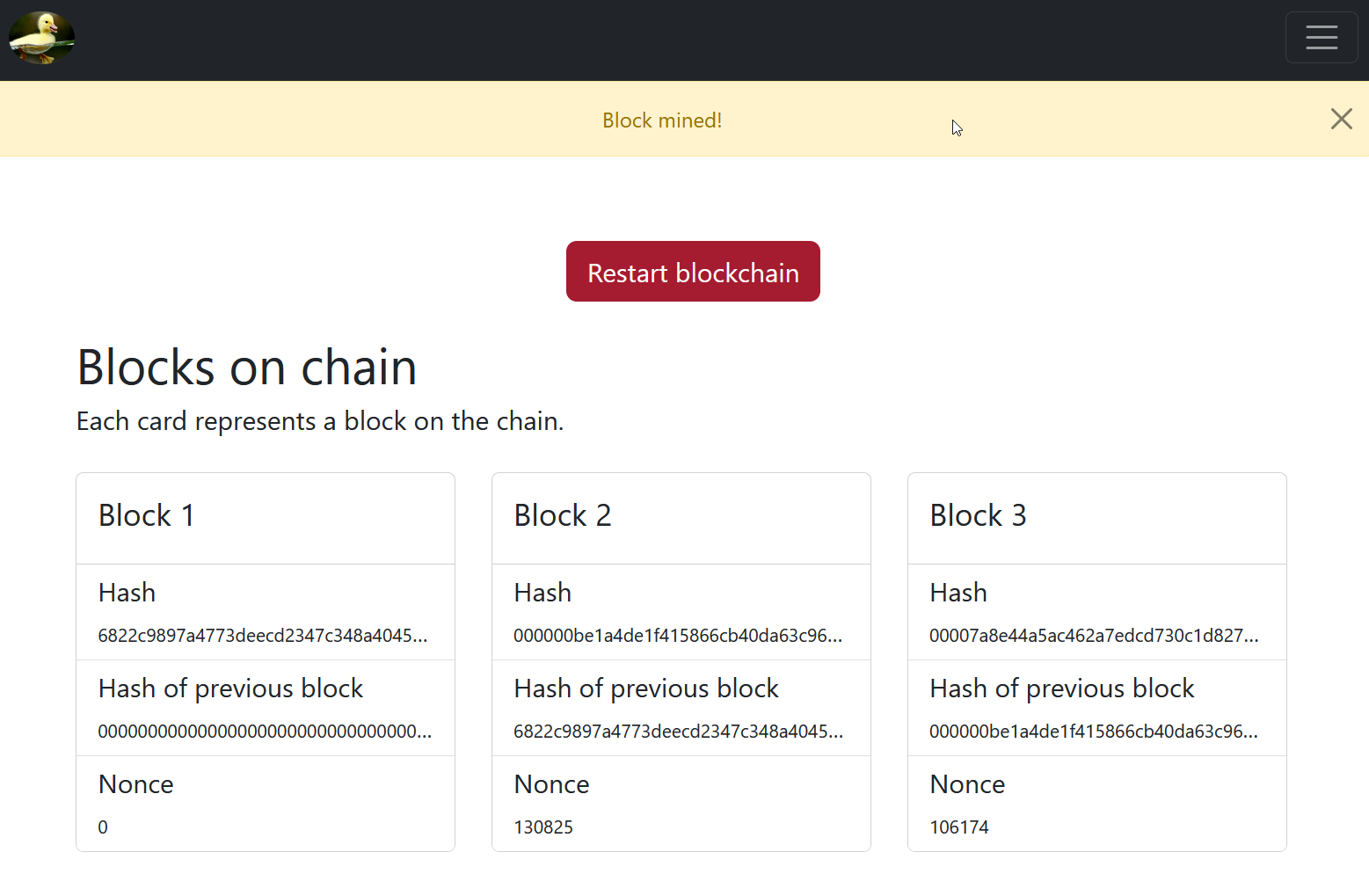Select the Block 3 card header
Viewport: 1369px width, 896px height.
tap(978, 516)
